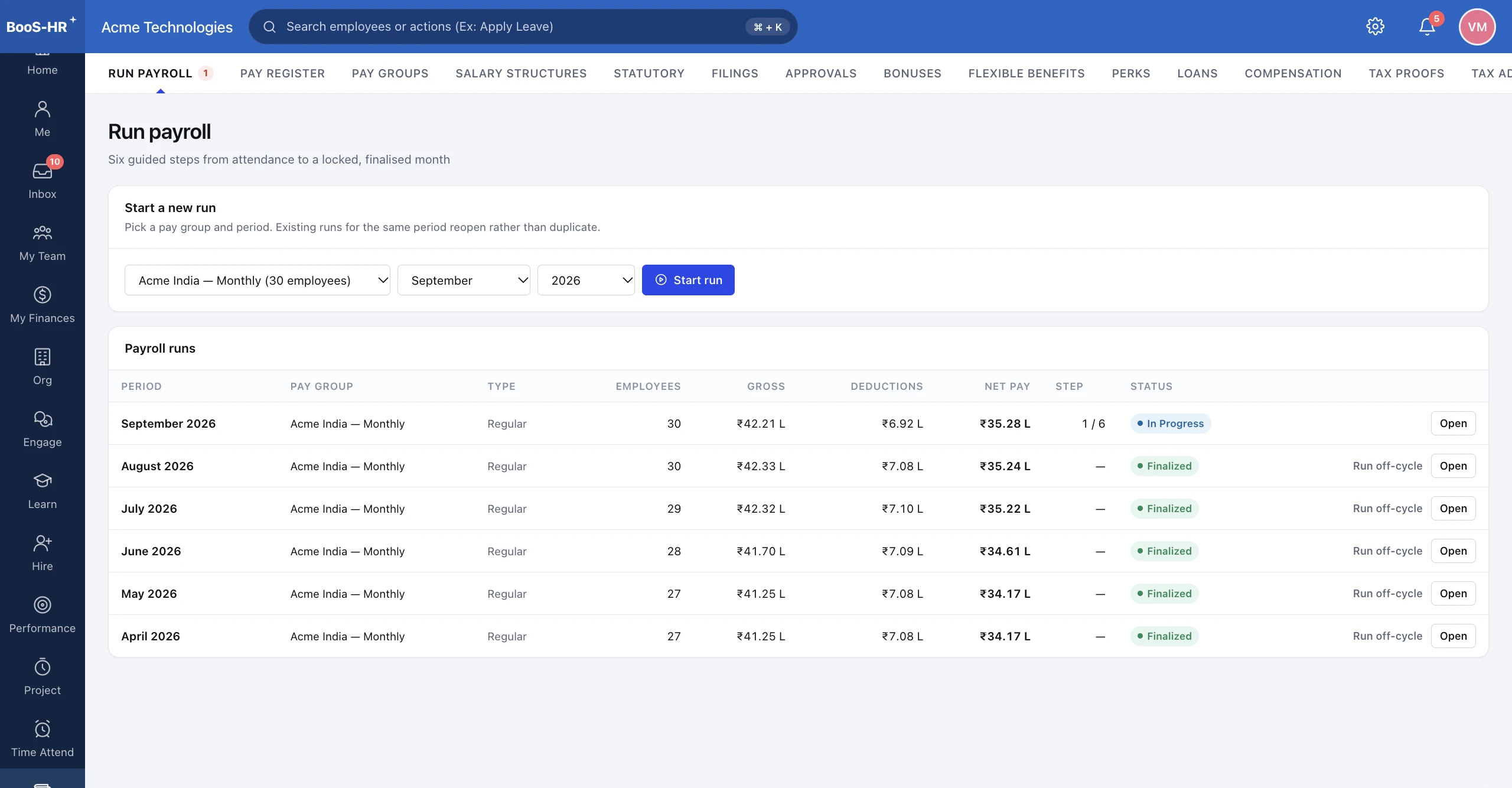Open the July 2026 payroll run
The height and width of the screenshot is (788, 1512).
1453,509
